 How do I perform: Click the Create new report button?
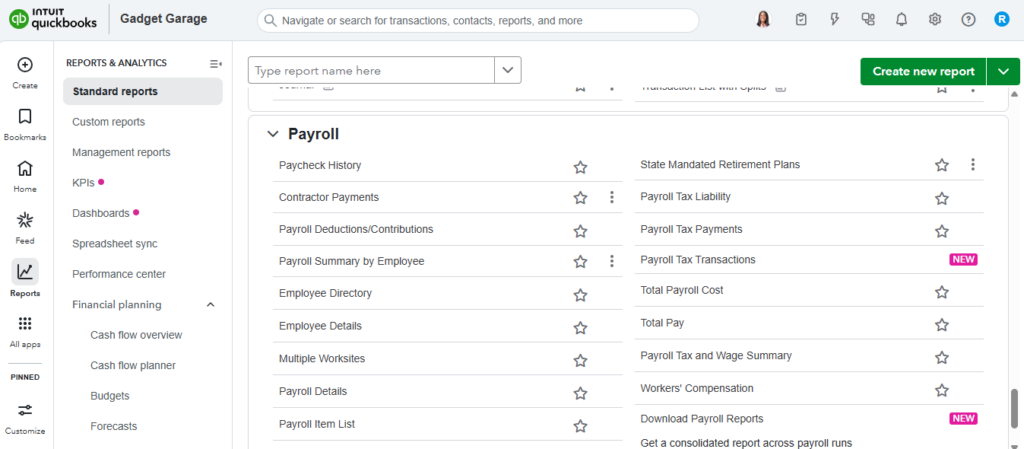[x=923, y=71]
